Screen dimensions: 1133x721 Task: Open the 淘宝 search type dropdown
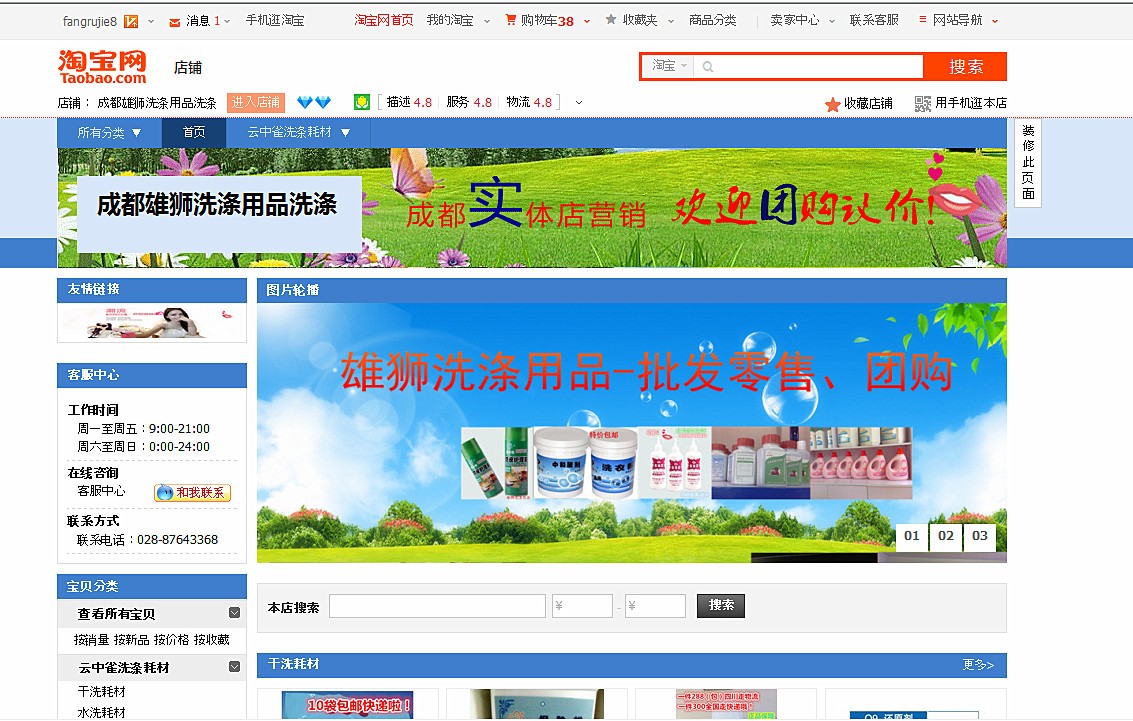669,66
